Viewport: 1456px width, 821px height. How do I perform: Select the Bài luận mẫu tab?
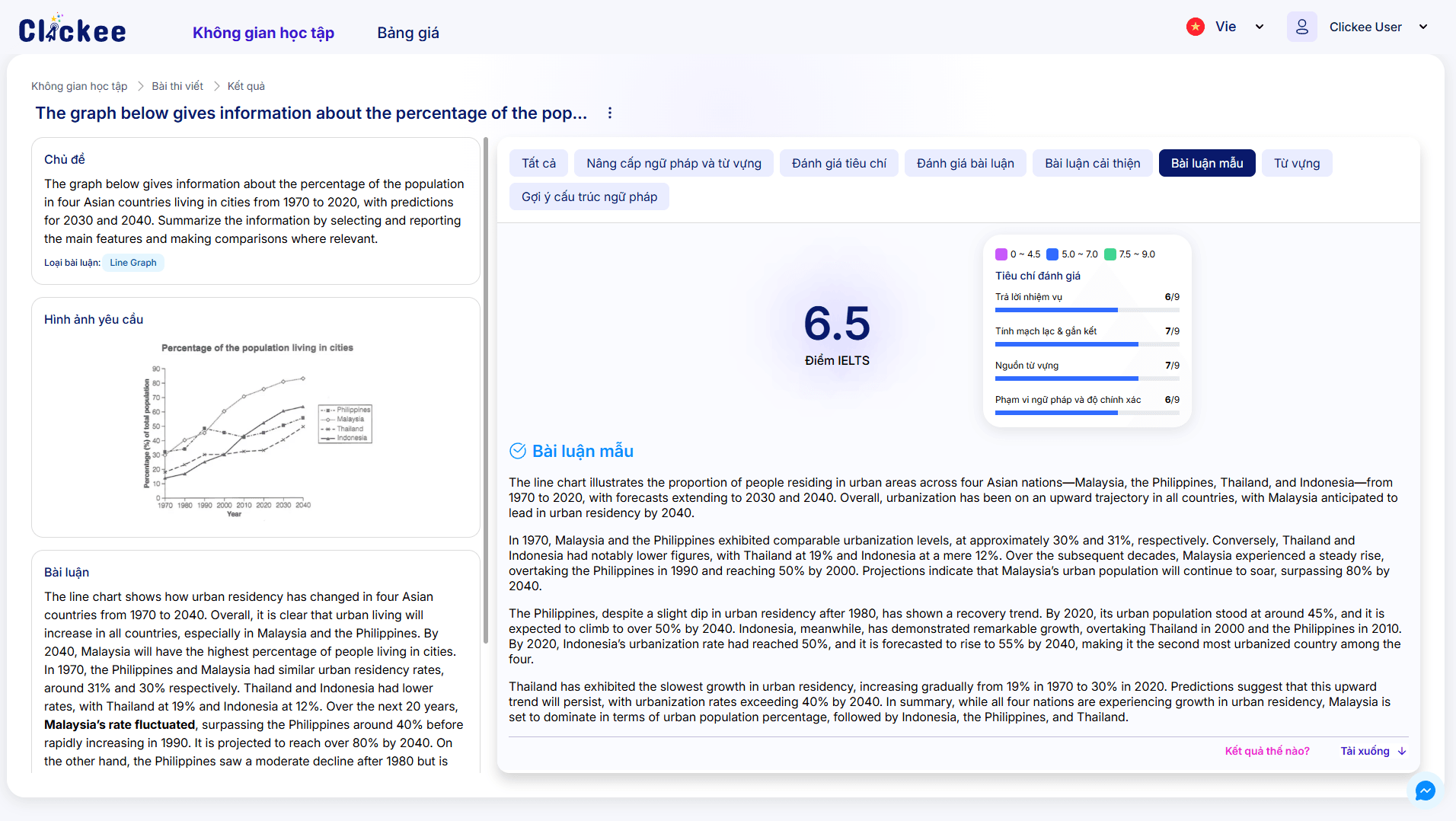(1207, 163)
